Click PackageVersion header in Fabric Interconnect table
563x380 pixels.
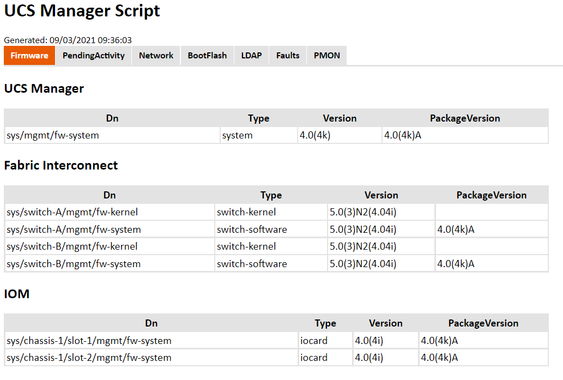point(492,195)
